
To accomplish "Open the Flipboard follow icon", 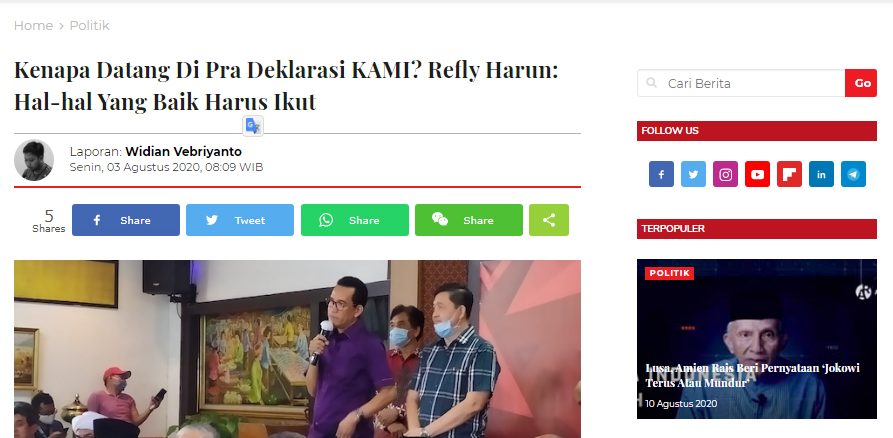I will pos(789,174).
